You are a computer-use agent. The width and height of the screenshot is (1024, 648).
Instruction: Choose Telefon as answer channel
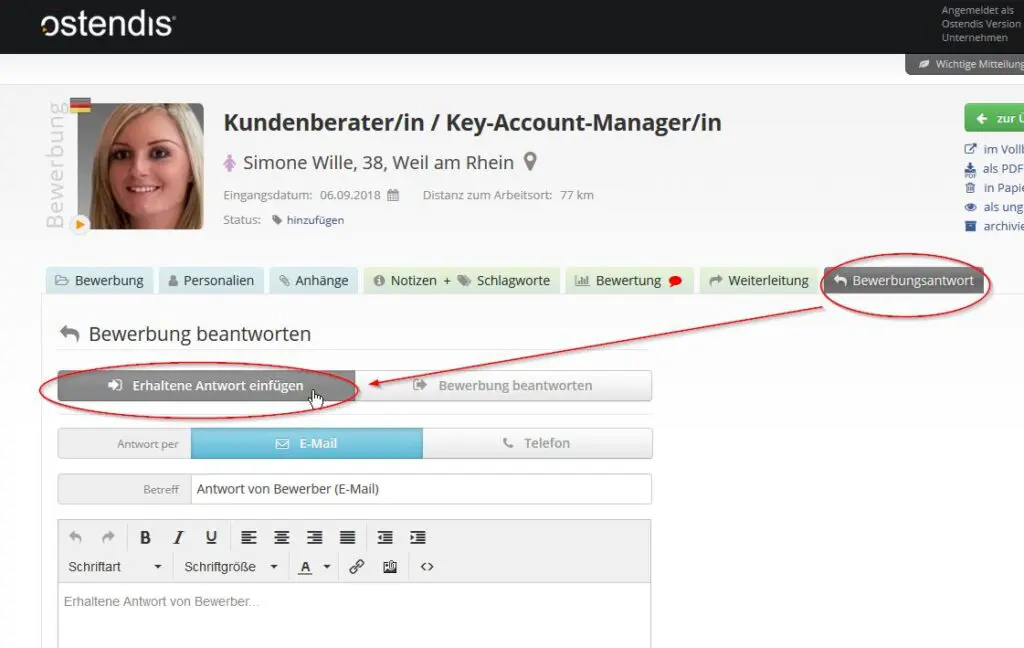[537, 444]
